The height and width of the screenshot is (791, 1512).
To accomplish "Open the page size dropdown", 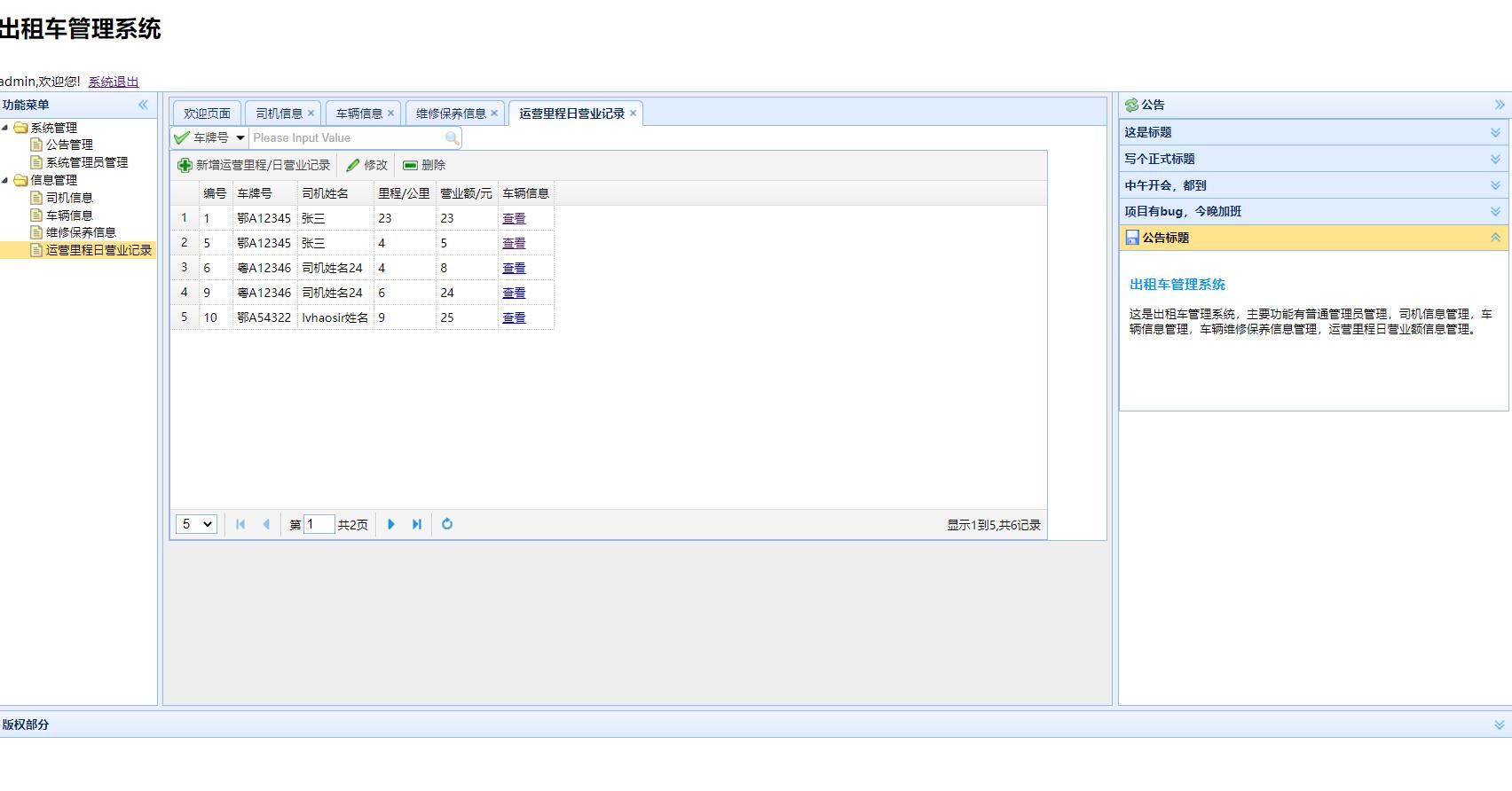I will [x=196, y=525].
